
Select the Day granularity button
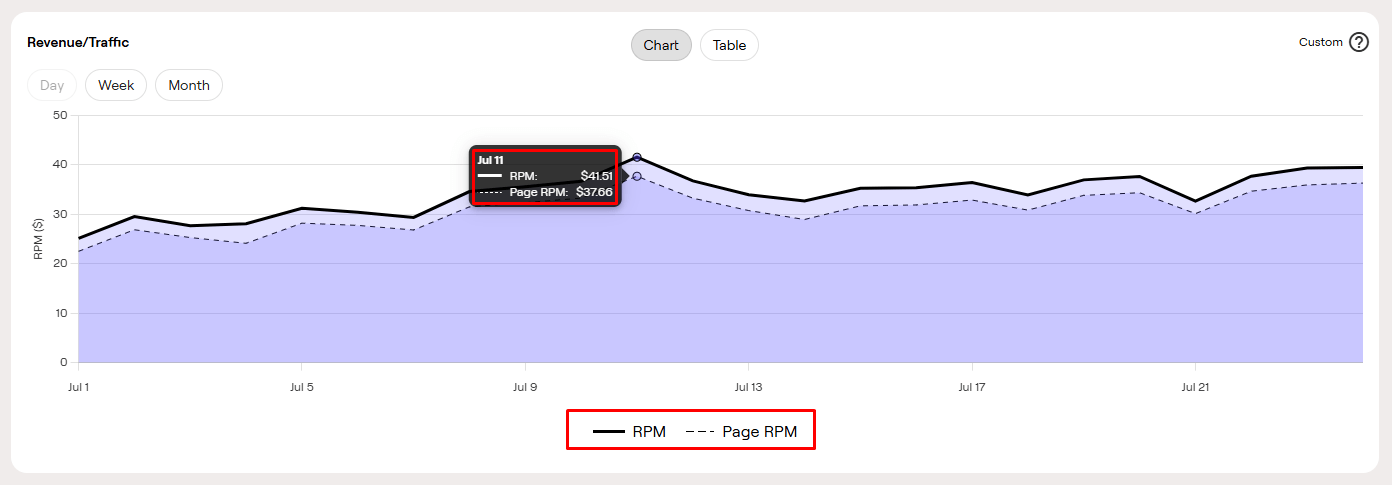pyautogui.click(x=52, y=85)
